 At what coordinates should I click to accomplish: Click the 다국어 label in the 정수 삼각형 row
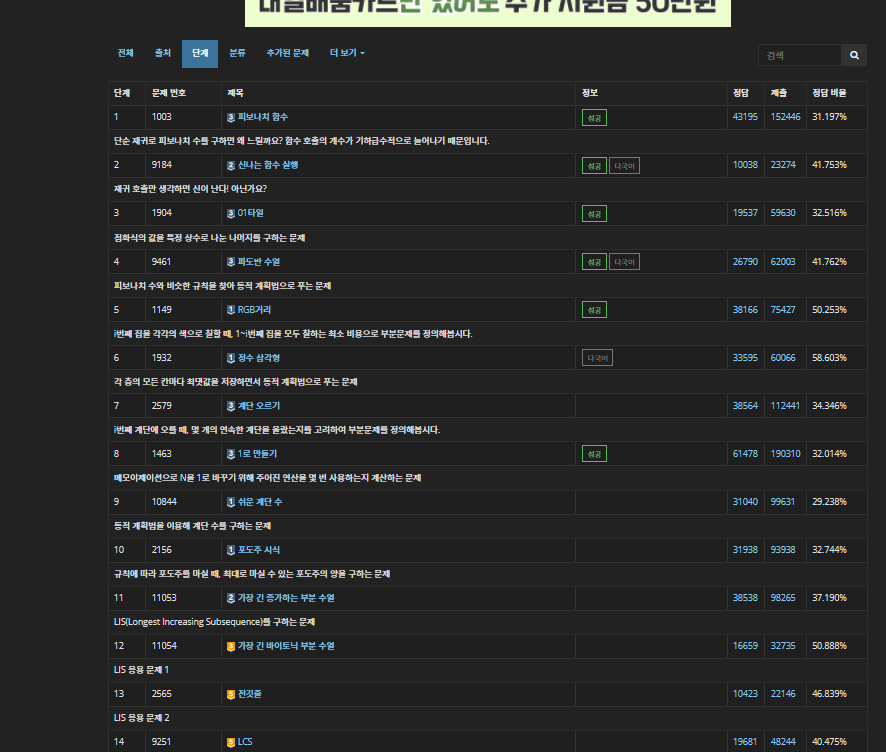pyautogui.click(x=597, y=358)
